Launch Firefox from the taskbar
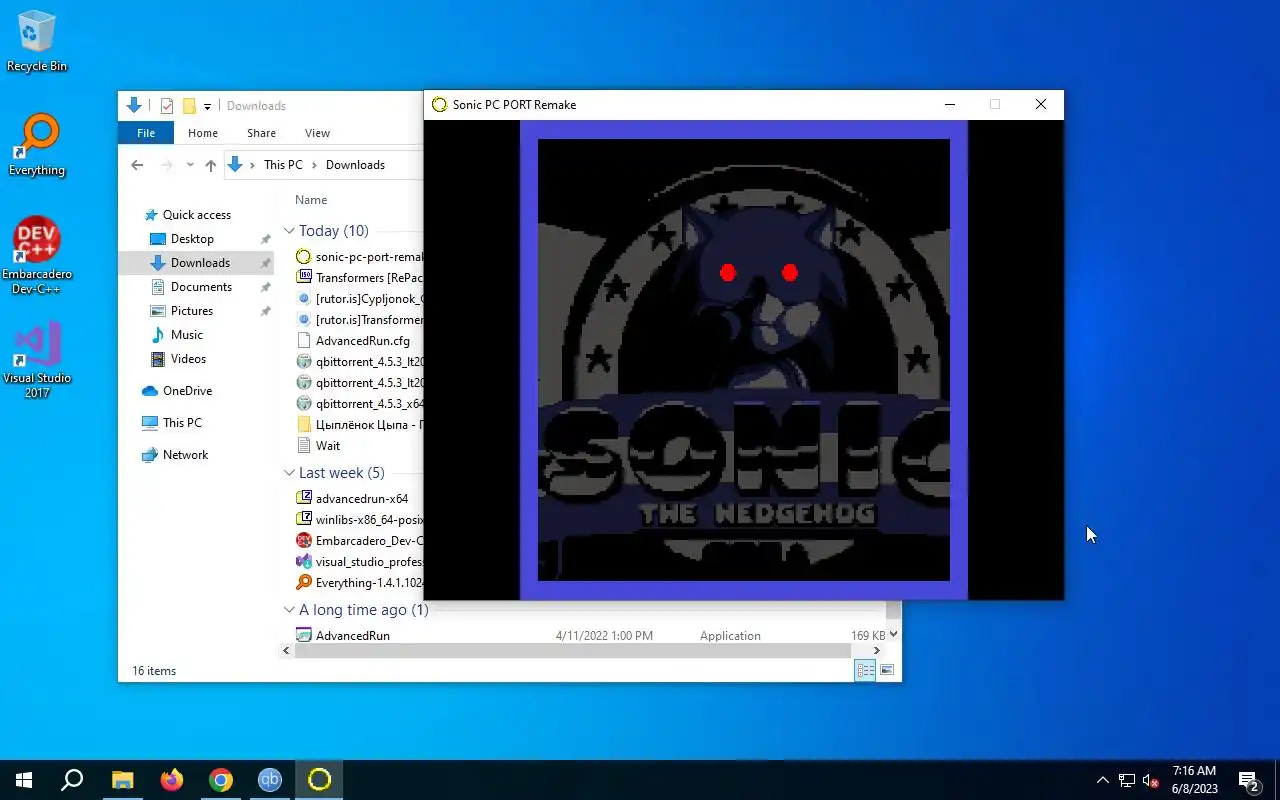Viewport: 1280px width, 800px height. click(172, 780)
